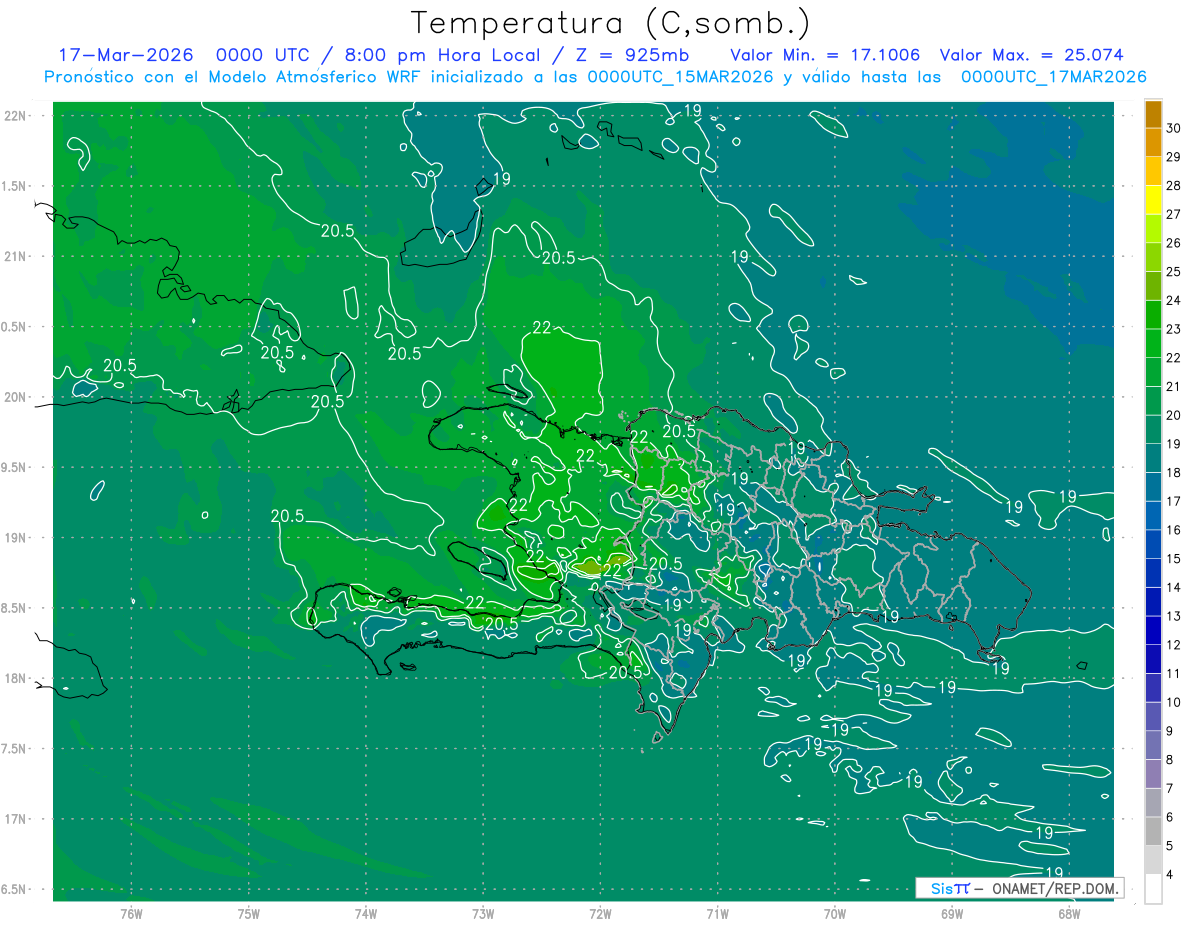Image resolution: width=1200 pixels, height=927 pixels.
Task: Pick the orange legend band between 29 and 30
Action: point(1153,142)
